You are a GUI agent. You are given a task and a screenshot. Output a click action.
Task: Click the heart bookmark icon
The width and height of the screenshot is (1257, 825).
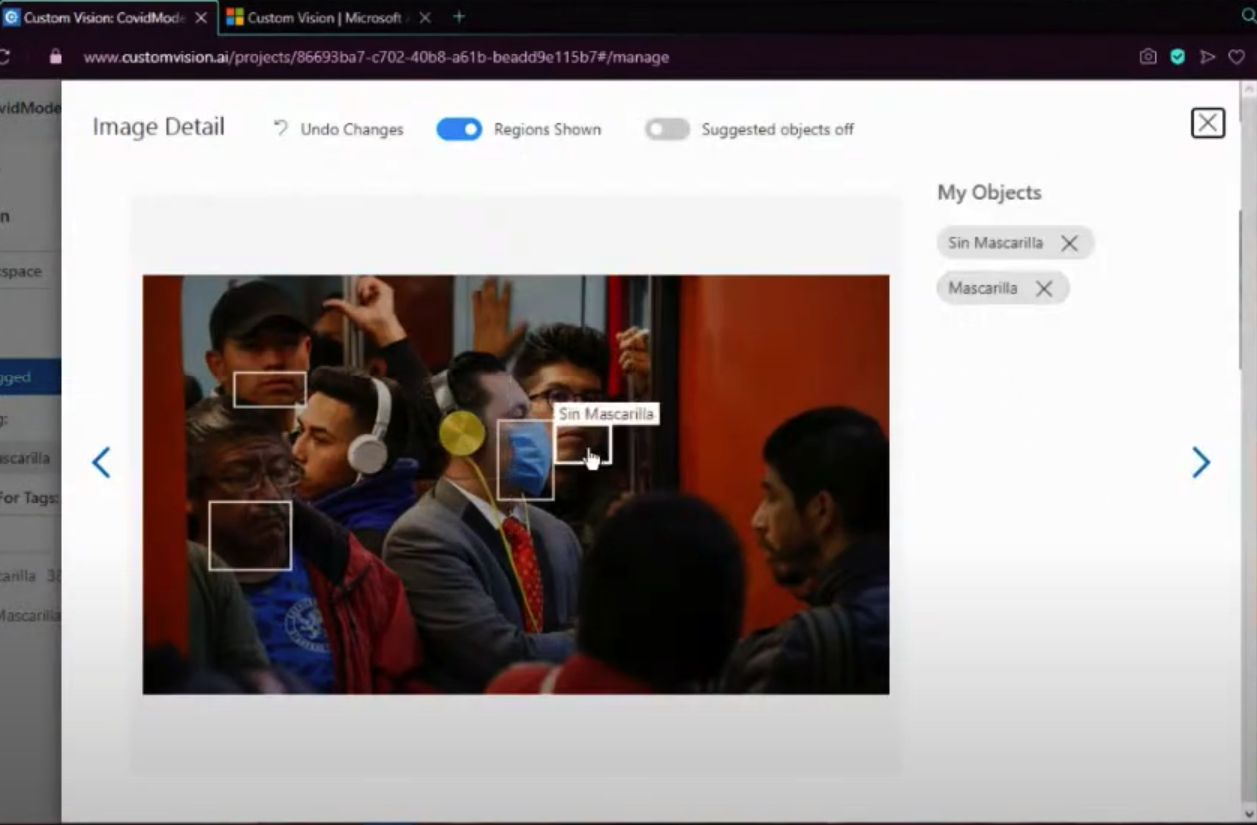point(1237,57)
